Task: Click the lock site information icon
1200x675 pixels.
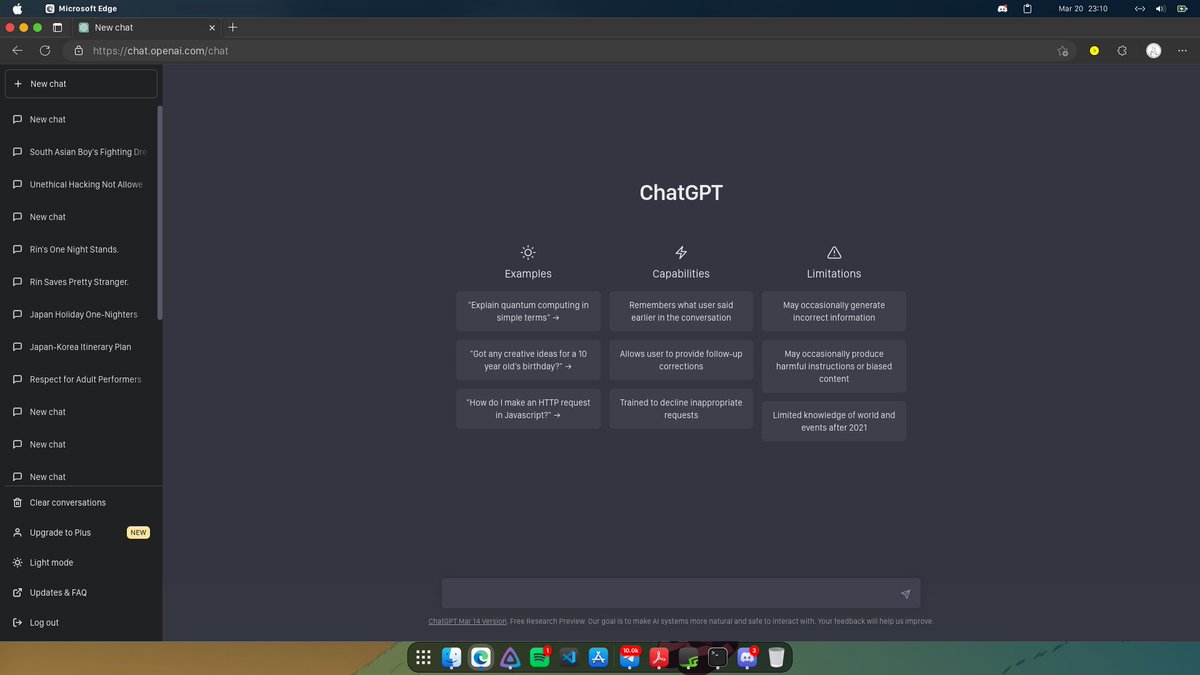Action: click(x=78, y=50)
